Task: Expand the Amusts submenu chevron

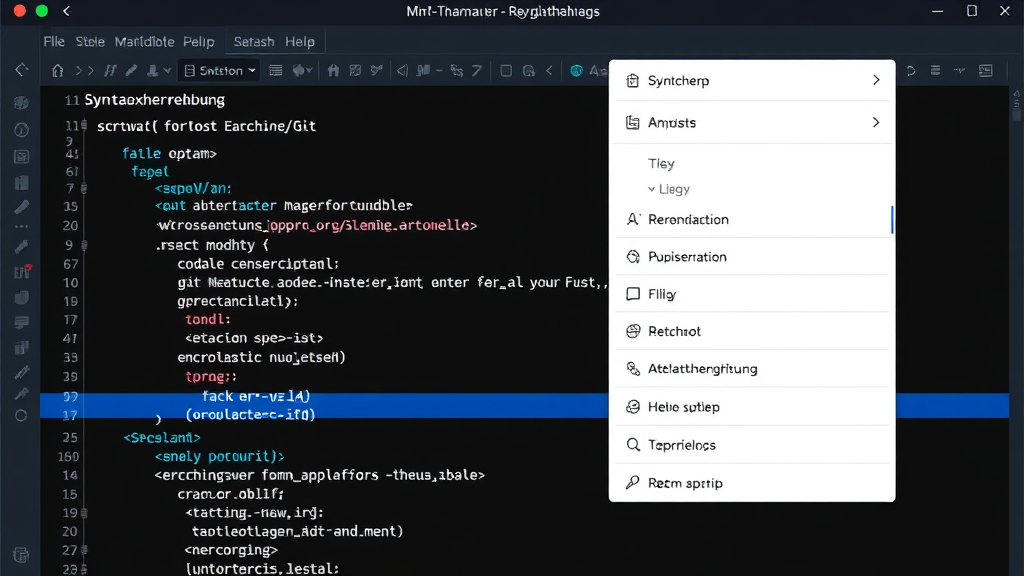Action: tap(876, 122)
